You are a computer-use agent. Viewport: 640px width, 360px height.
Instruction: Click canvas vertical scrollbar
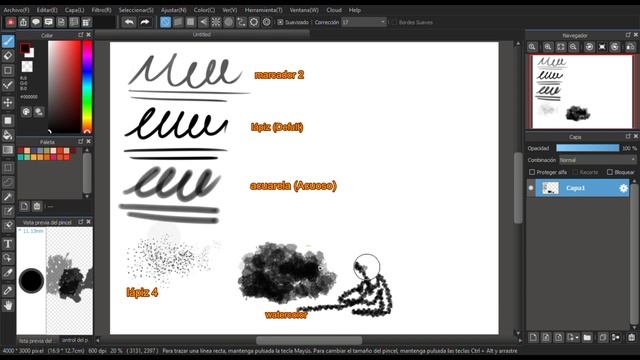(518, 188)
